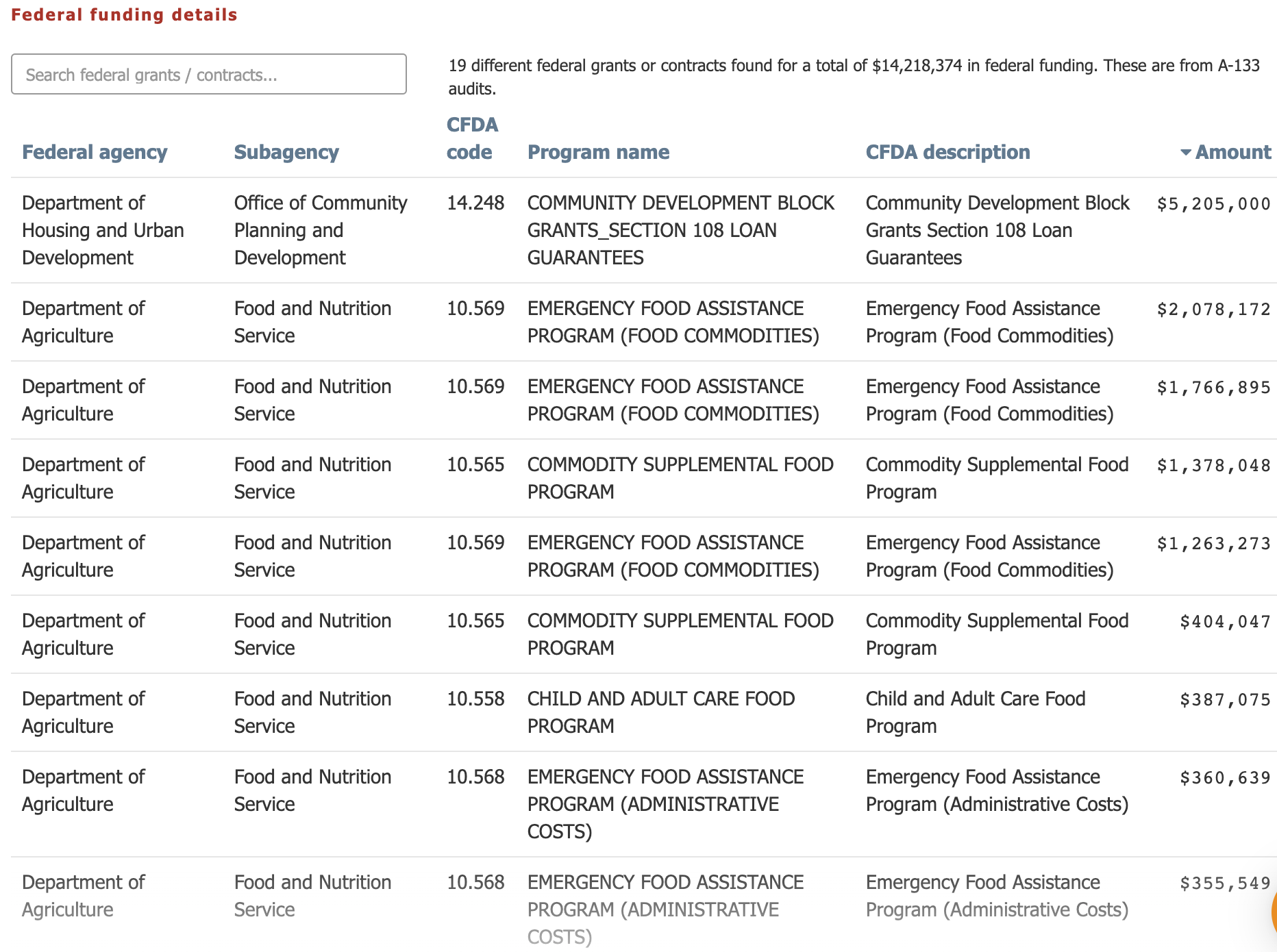Image resolution: width=1277 pixels, height=952 pixels.
Task: Sort the table by Federal agency
Action: [x=95, y=152]
